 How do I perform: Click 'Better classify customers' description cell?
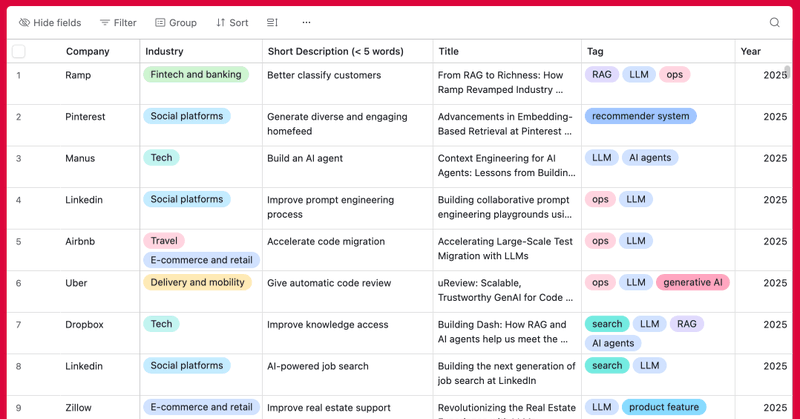click(x=347, y=84)
